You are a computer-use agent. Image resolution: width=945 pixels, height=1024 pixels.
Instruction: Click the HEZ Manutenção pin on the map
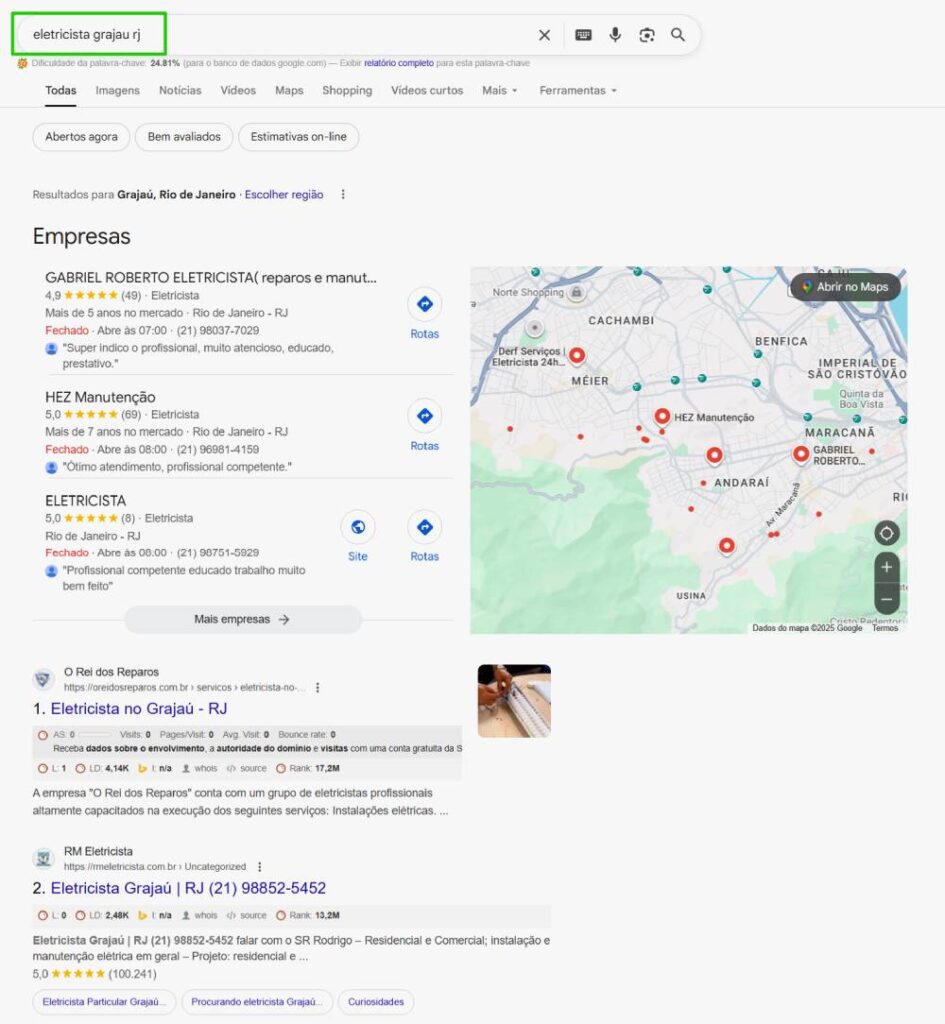pyautogui.click(x=662, y=417)
